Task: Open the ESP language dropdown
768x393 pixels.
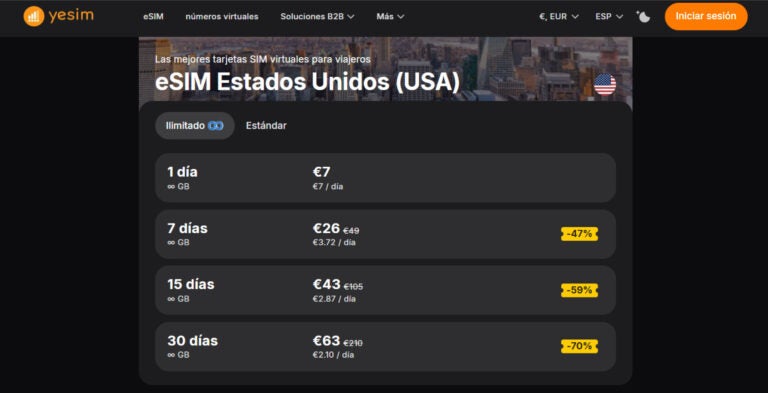Action: (x=609, y=16)
